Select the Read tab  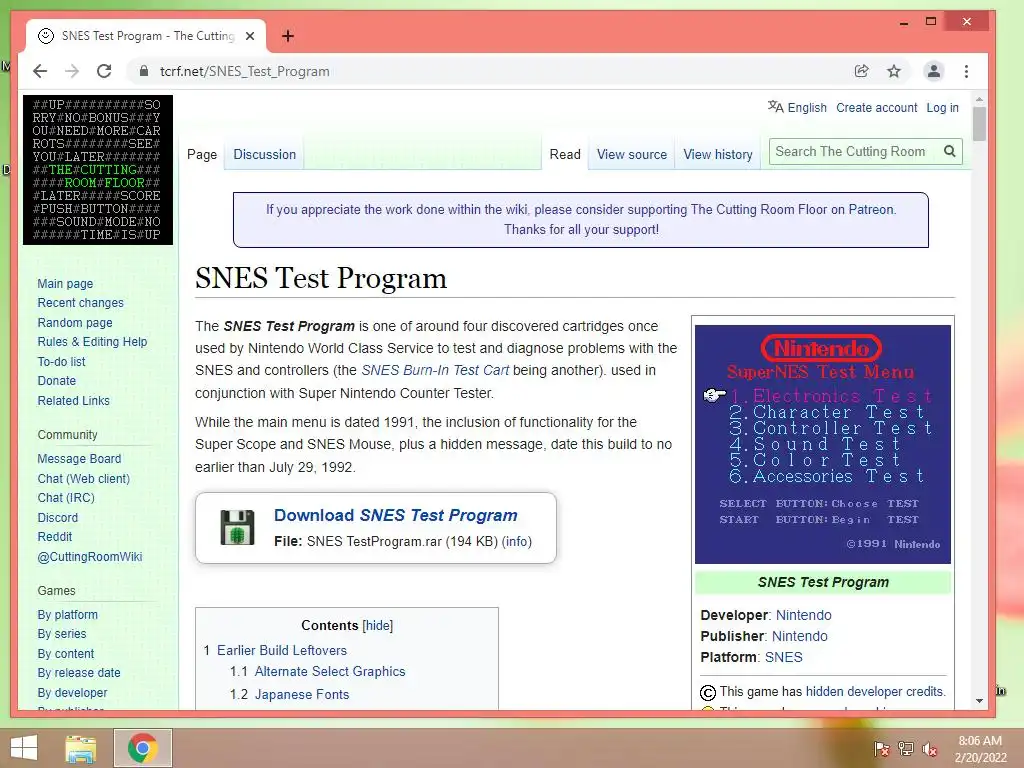click(565, 155)
